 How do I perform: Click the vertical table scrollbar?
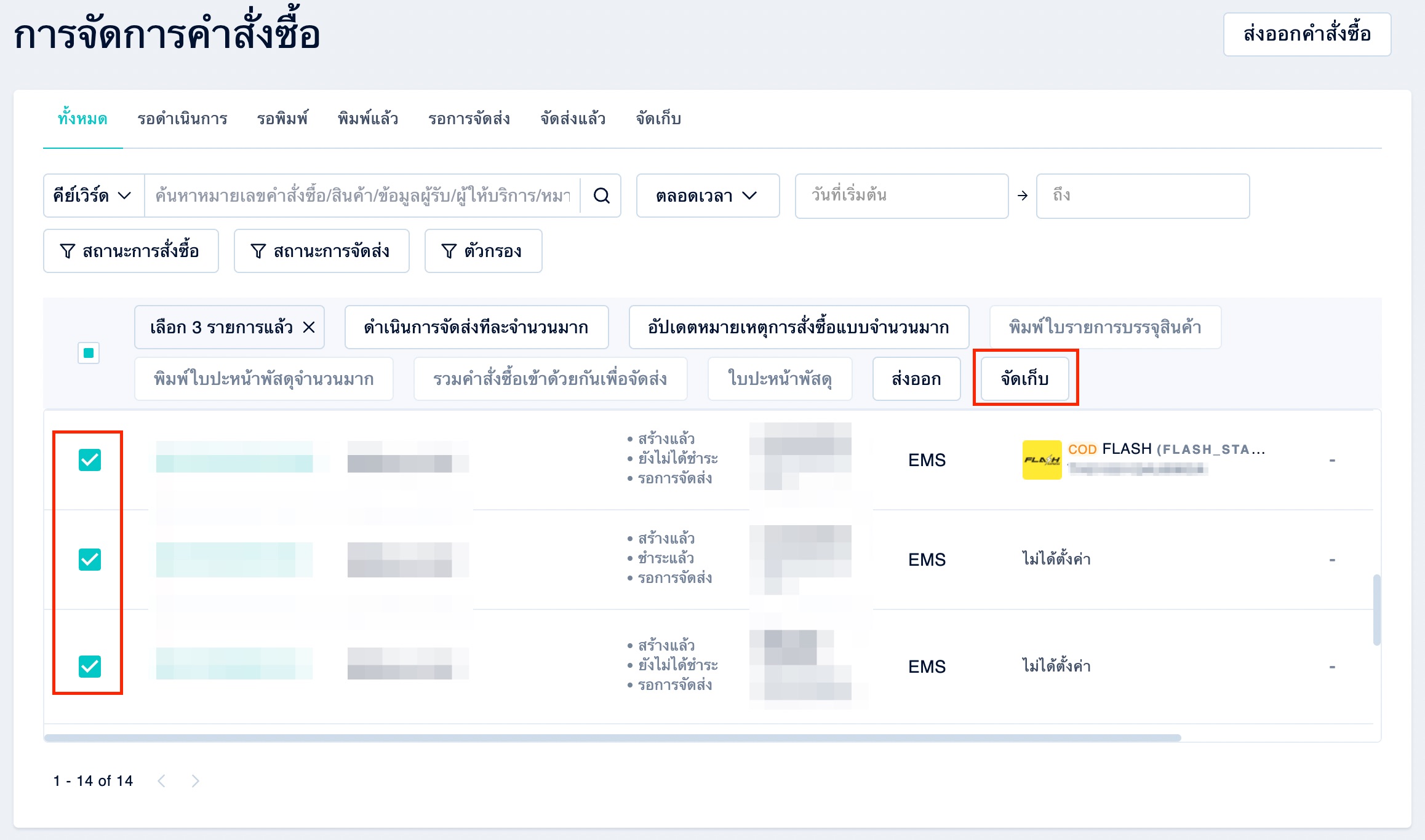click(x=1376, y=610)
